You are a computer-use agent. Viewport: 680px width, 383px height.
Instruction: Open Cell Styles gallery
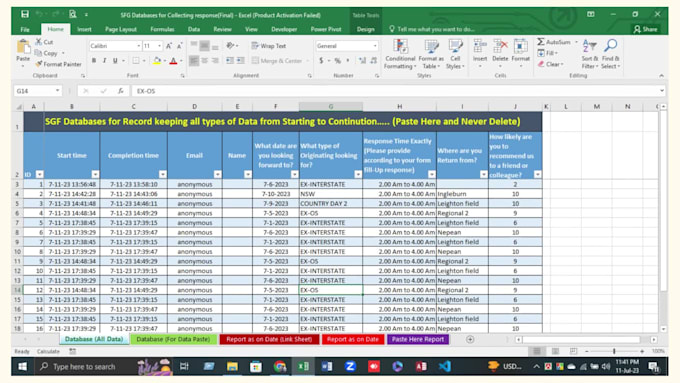[455, 54]
